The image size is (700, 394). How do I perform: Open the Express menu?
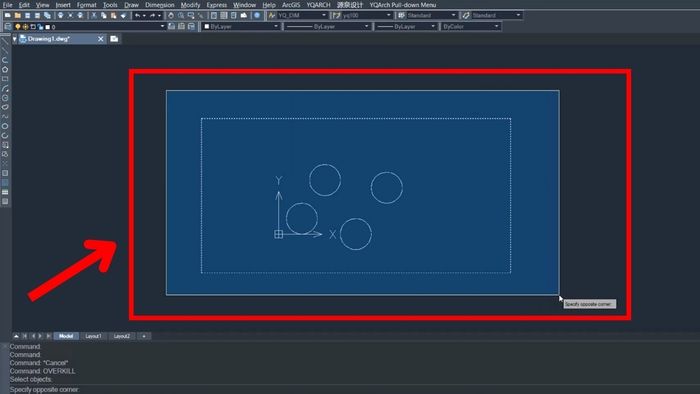[217, 5]
